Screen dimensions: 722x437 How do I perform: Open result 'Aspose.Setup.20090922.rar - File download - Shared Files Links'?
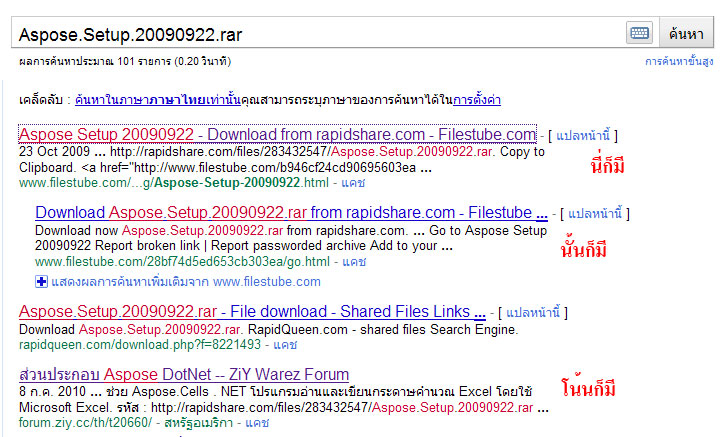(x=252, y=312)
